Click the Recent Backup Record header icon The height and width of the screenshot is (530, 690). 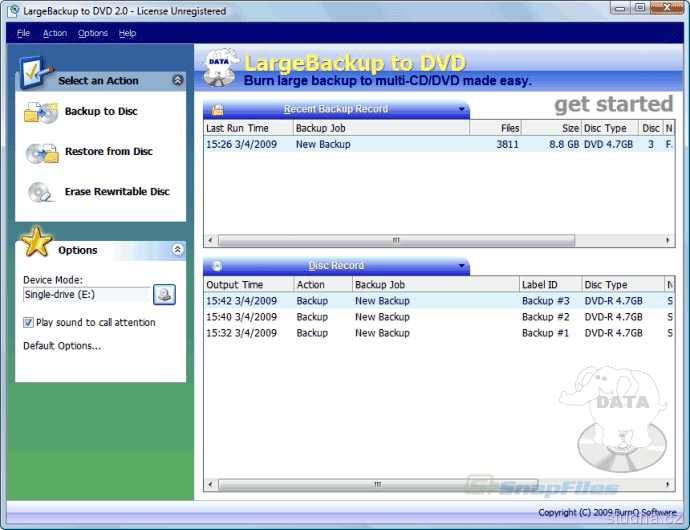(x=217, y=109)
